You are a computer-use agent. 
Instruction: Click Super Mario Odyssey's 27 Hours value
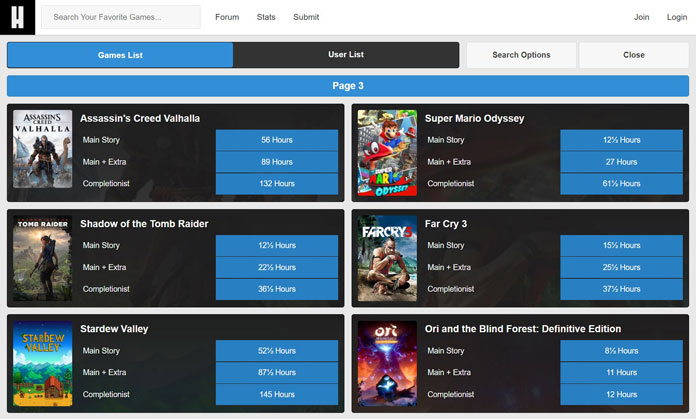tap(621, 162)
